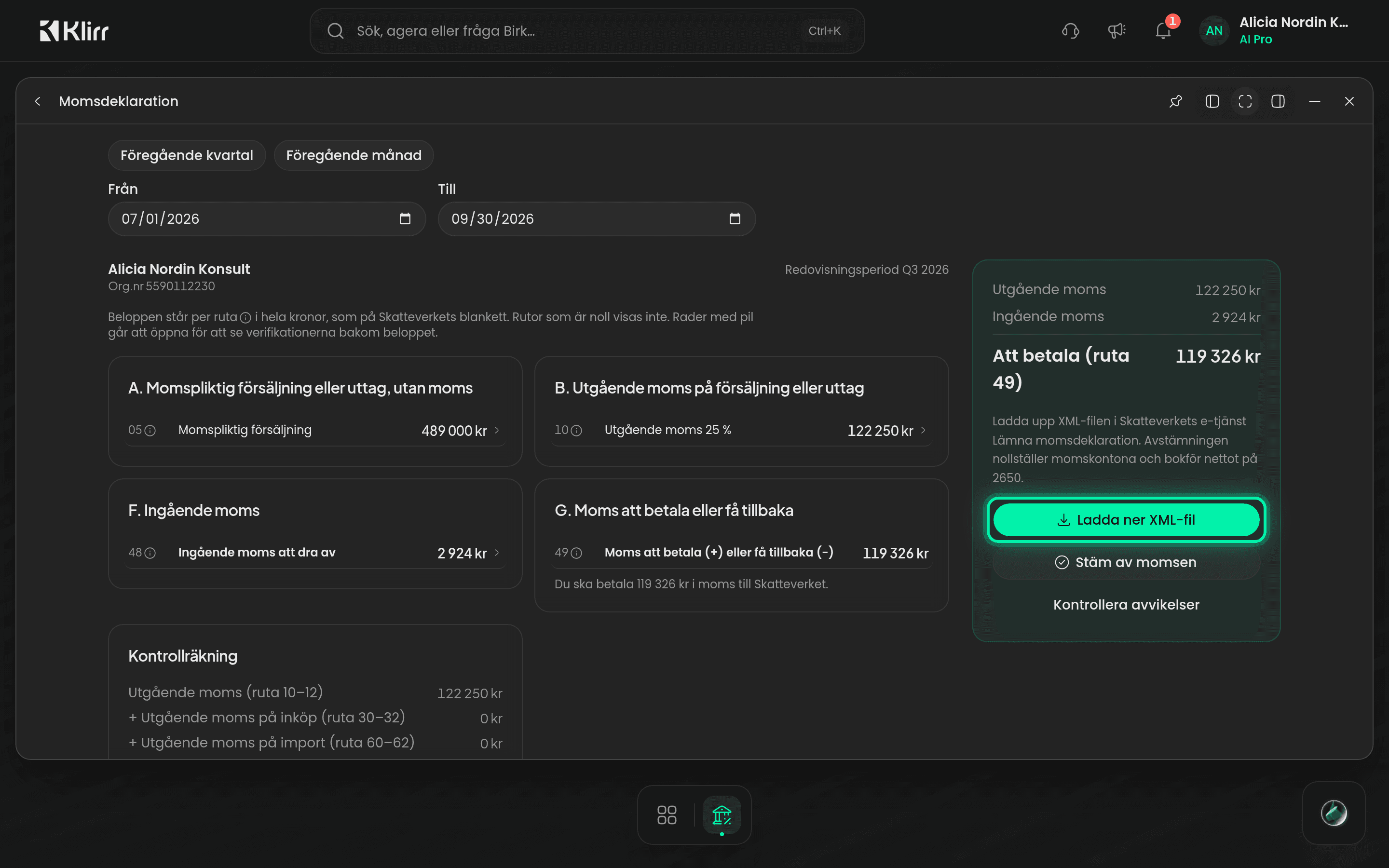Click Org.nr 5590112230 text
The image size is (1389, 868).
[x=161, y=286]
